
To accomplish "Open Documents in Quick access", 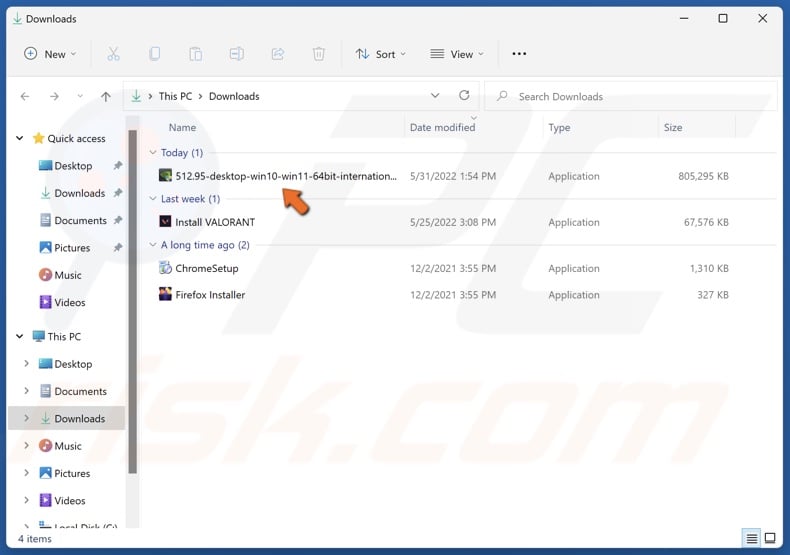I will [73, 220].
